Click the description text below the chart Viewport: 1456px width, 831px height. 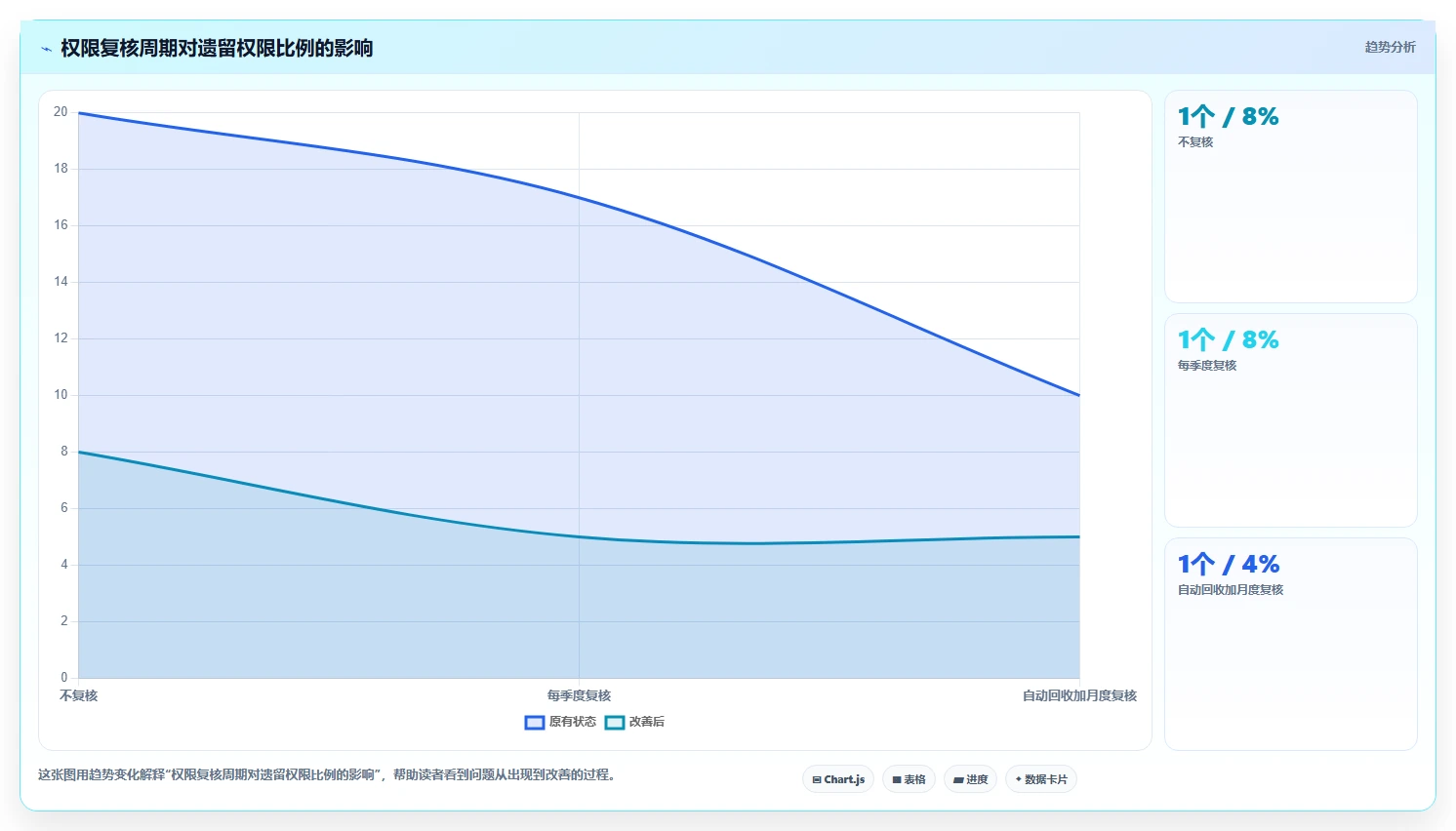click(327, 774)
